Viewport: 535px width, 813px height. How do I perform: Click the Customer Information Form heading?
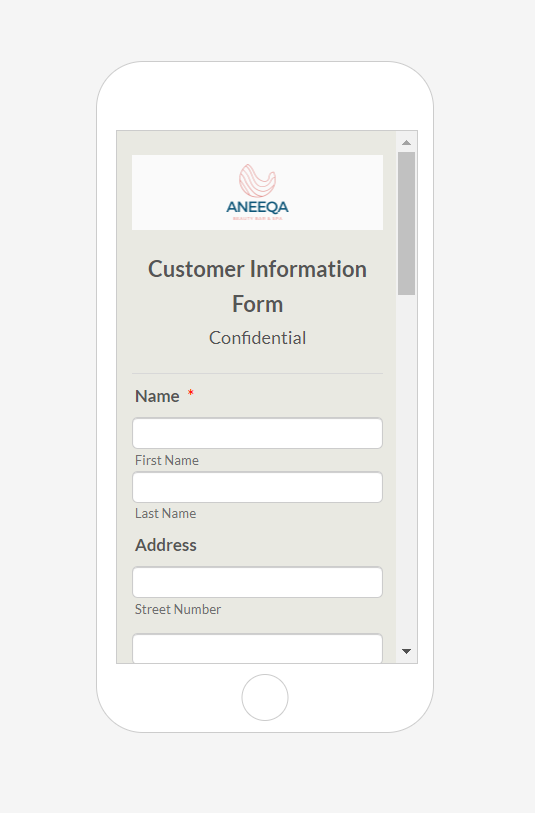[257, 286]
